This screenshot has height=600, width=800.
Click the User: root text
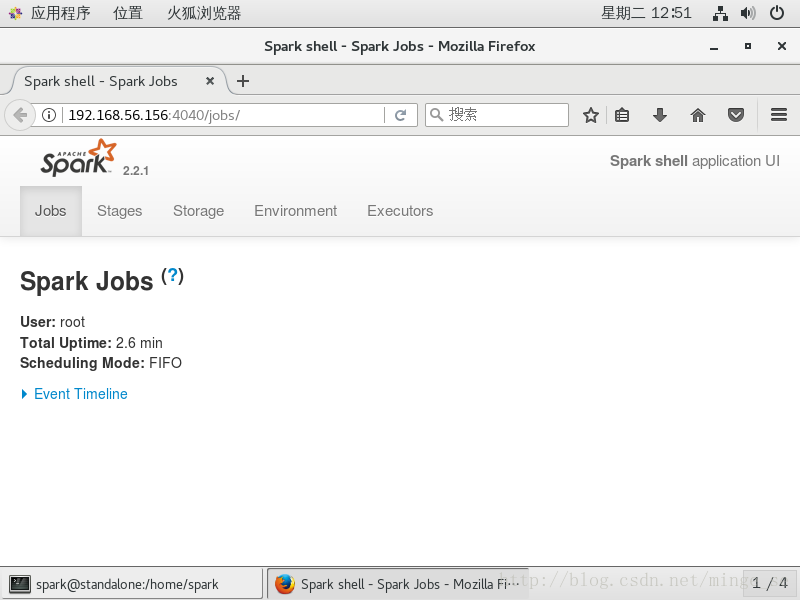53,322
